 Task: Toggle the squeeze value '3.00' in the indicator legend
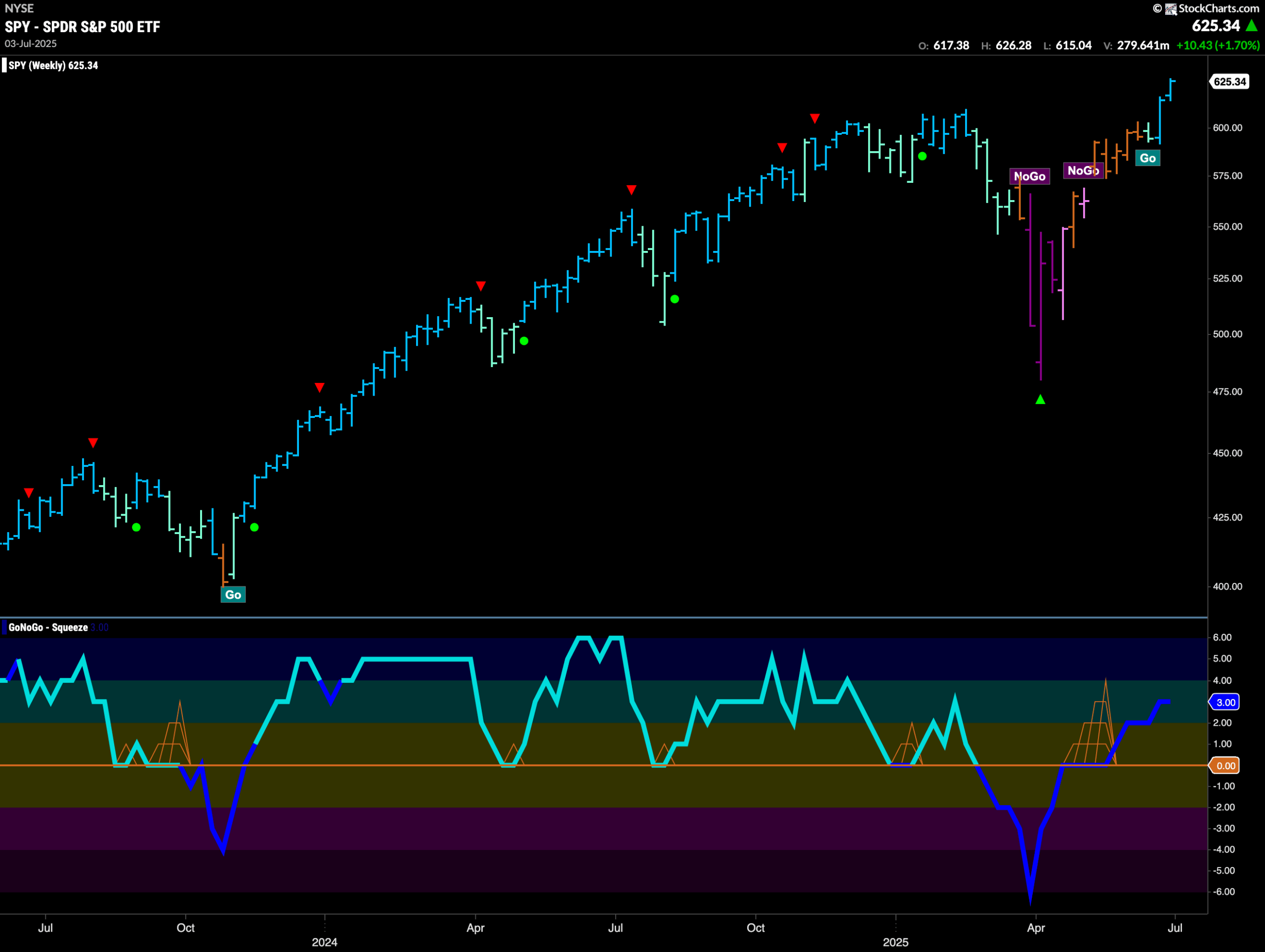[98, 626]
